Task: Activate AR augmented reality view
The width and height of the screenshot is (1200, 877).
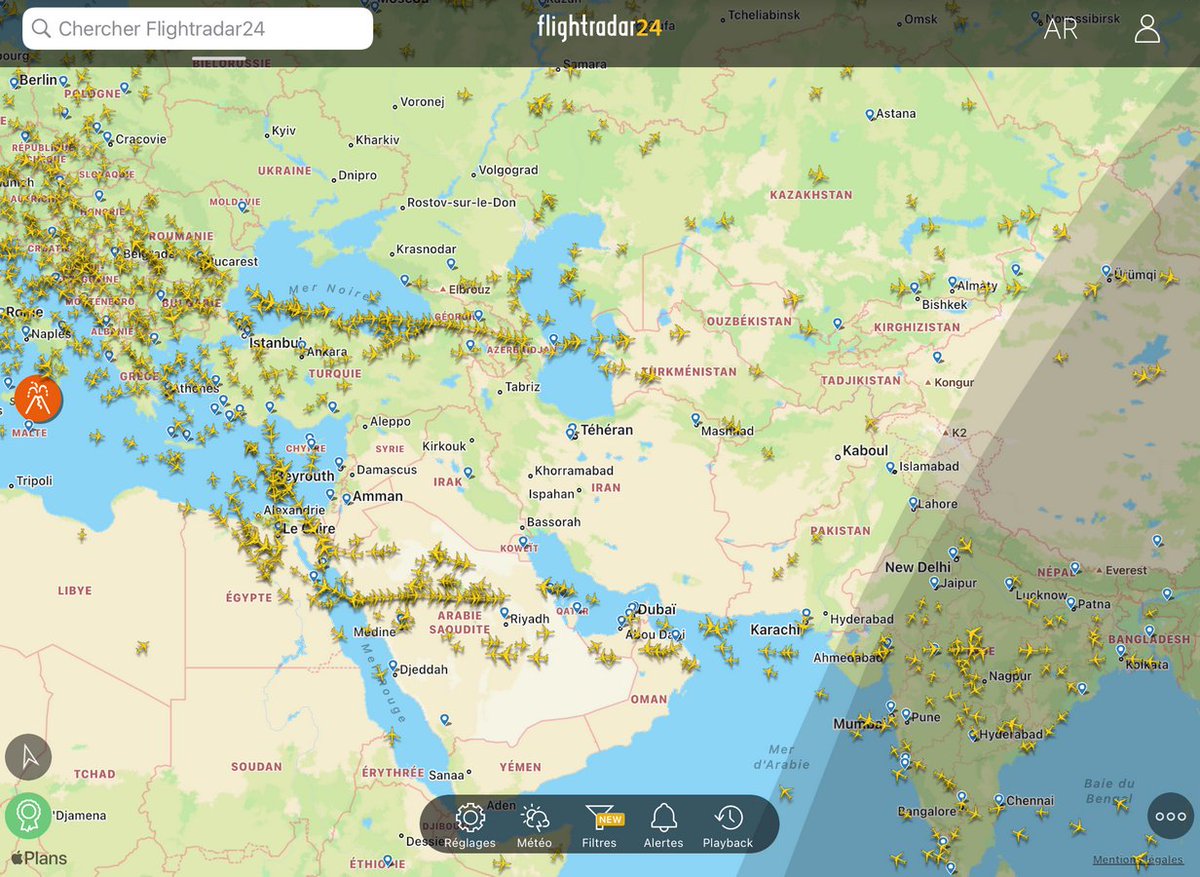Action: pyautogui.click(x=1060, y=31)
